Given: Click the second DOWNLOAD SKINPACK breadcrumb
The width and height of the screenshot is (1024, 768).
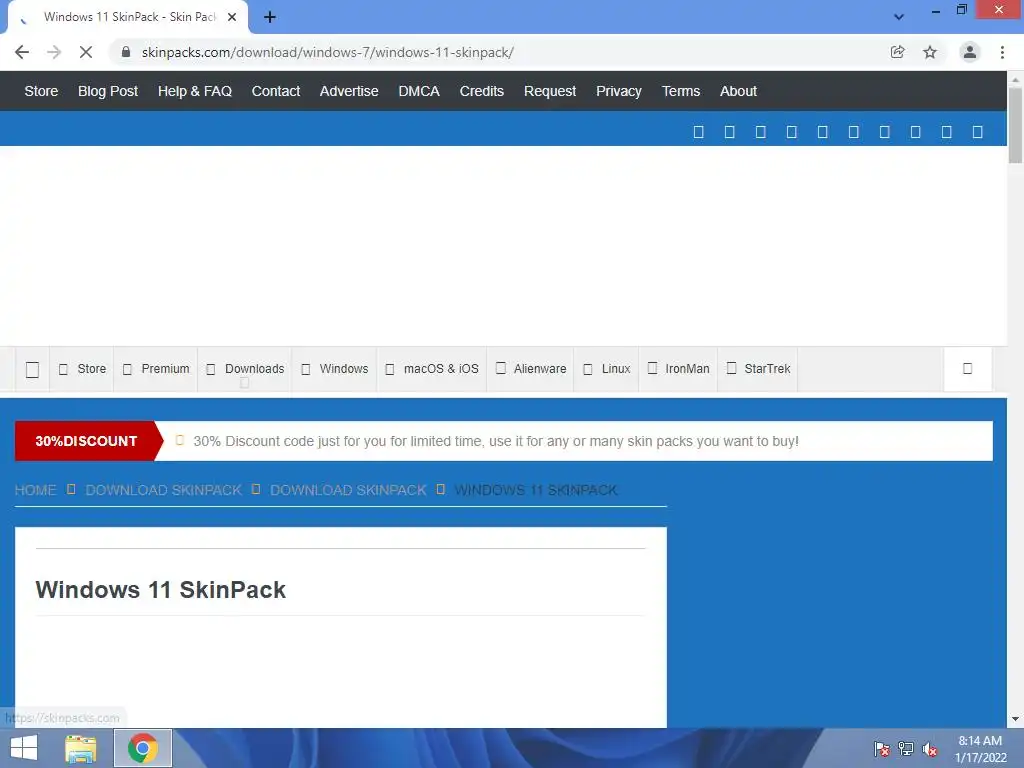Looking at the screenshot, I should coord(348,490).
